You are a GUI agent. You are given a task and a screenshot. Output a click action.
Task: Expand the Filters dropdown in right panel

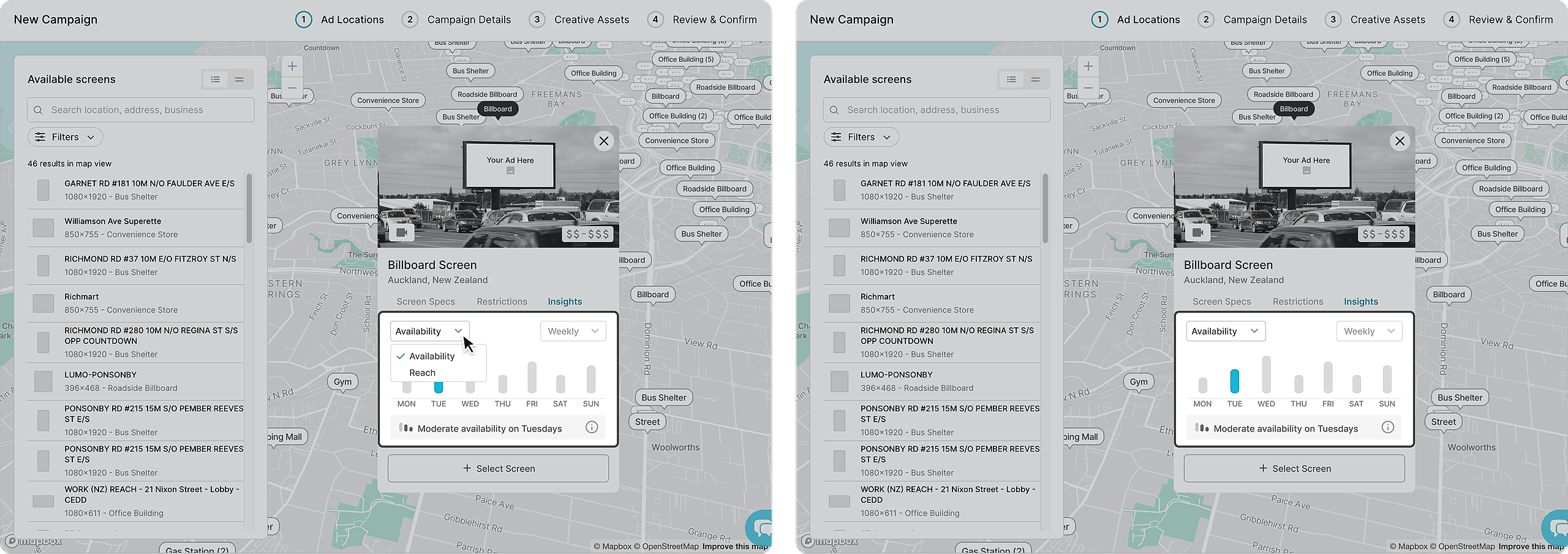[861, 137]
